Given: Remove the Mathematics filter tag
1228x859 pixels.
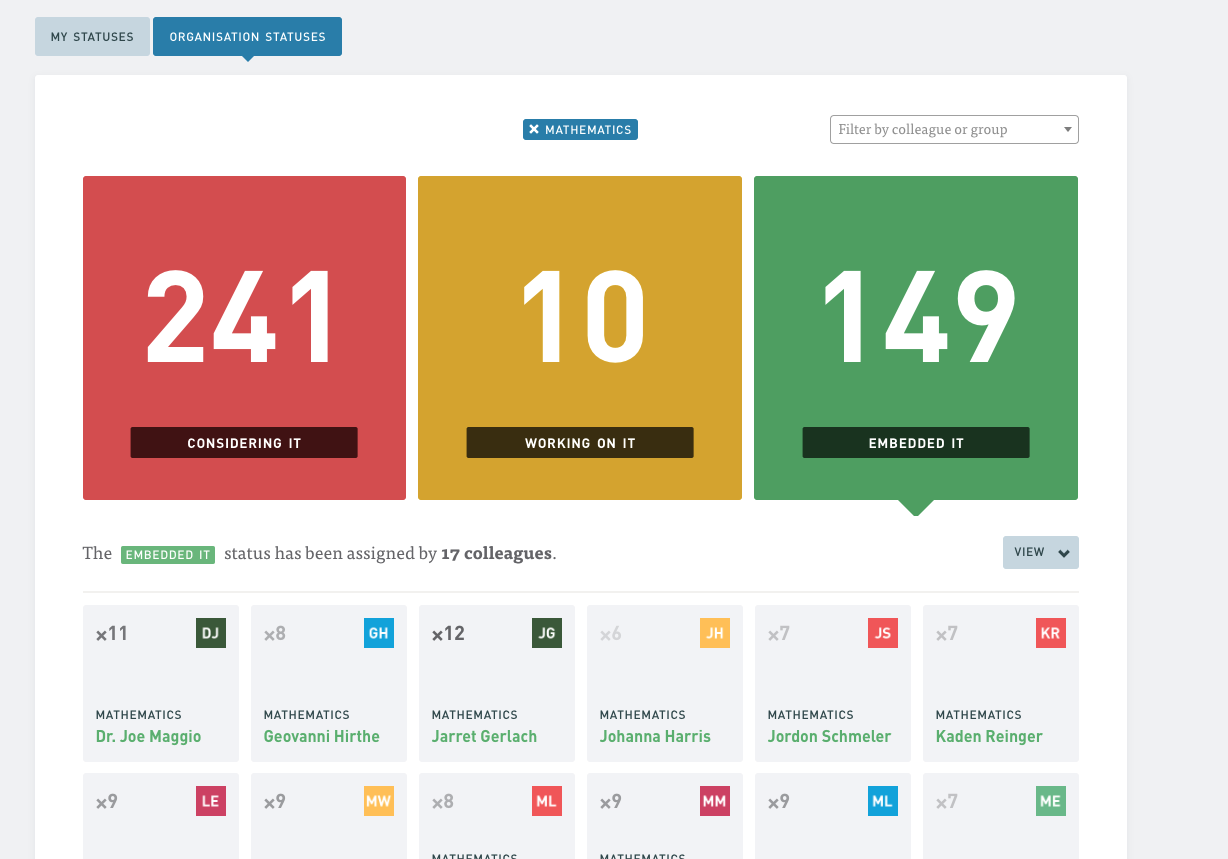Looking at the screenshot, I should 534,130.
